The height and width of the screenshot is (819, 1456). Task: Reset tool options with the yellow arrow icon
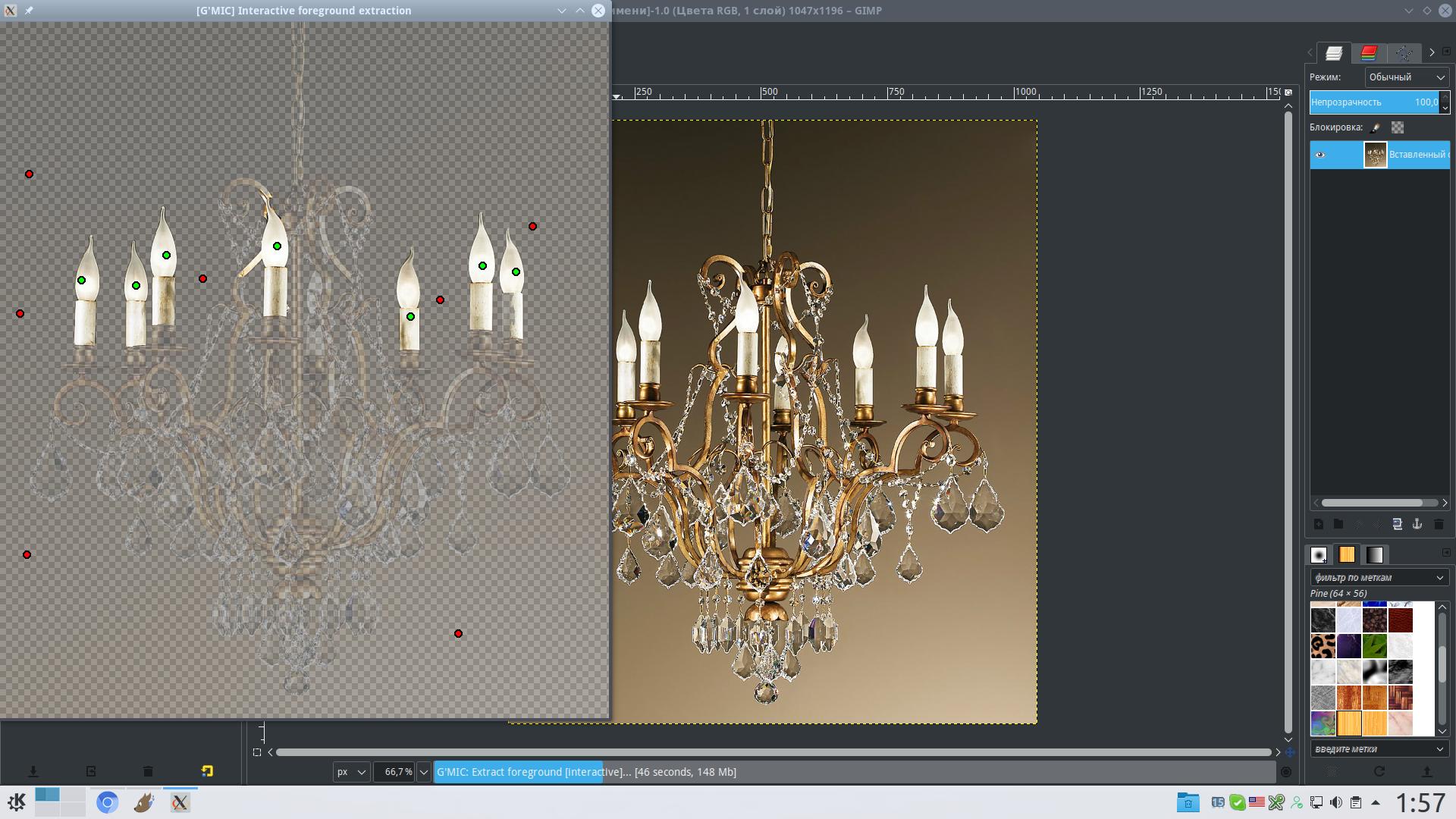(x=207, y=771)
